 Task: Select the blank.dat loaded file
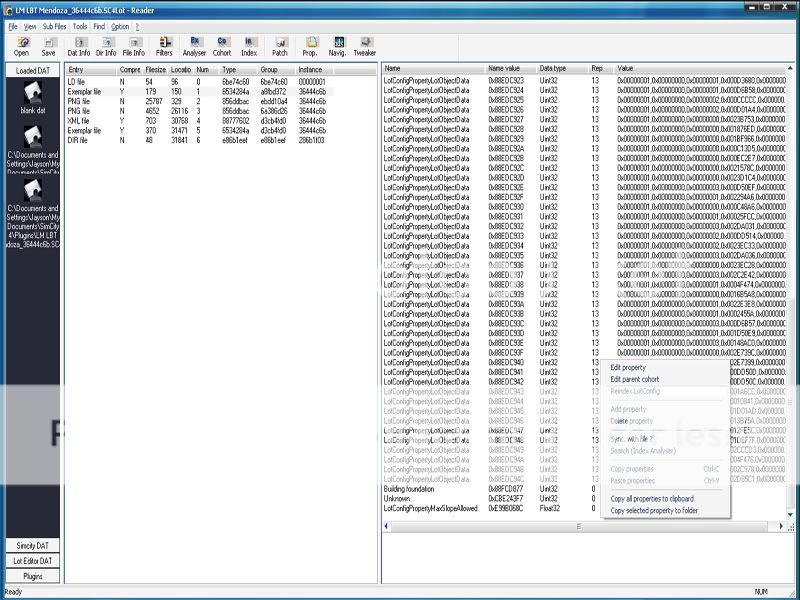point(33,97)
